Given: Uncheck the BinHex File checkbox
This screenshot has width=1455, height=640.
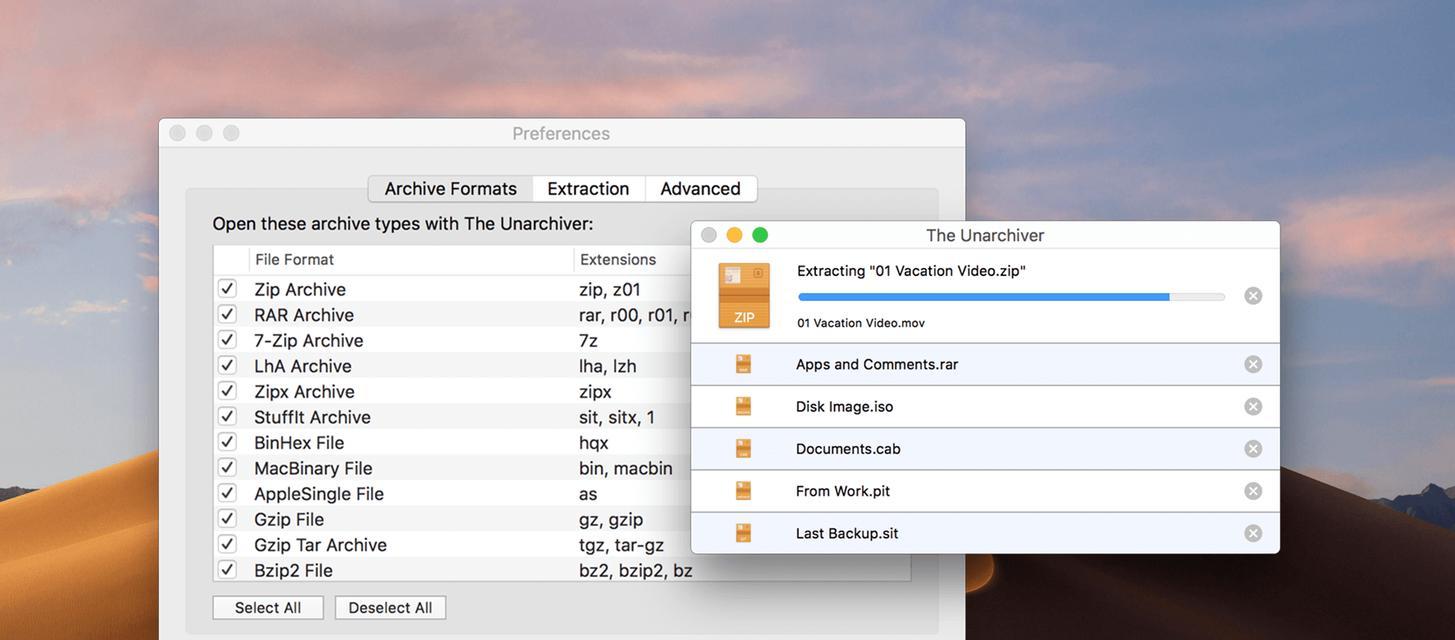Looking at the screenshot, I should click(x=227, y=442).
